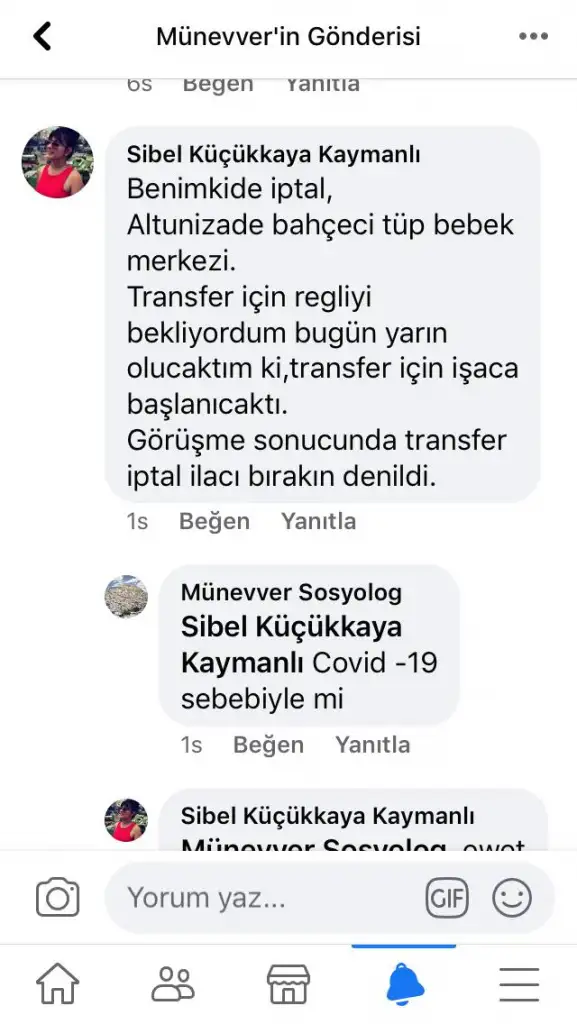Viewport: 577px width, 1024px height.
Task: Switch to the Friends tab
Action: click(173, 984)
